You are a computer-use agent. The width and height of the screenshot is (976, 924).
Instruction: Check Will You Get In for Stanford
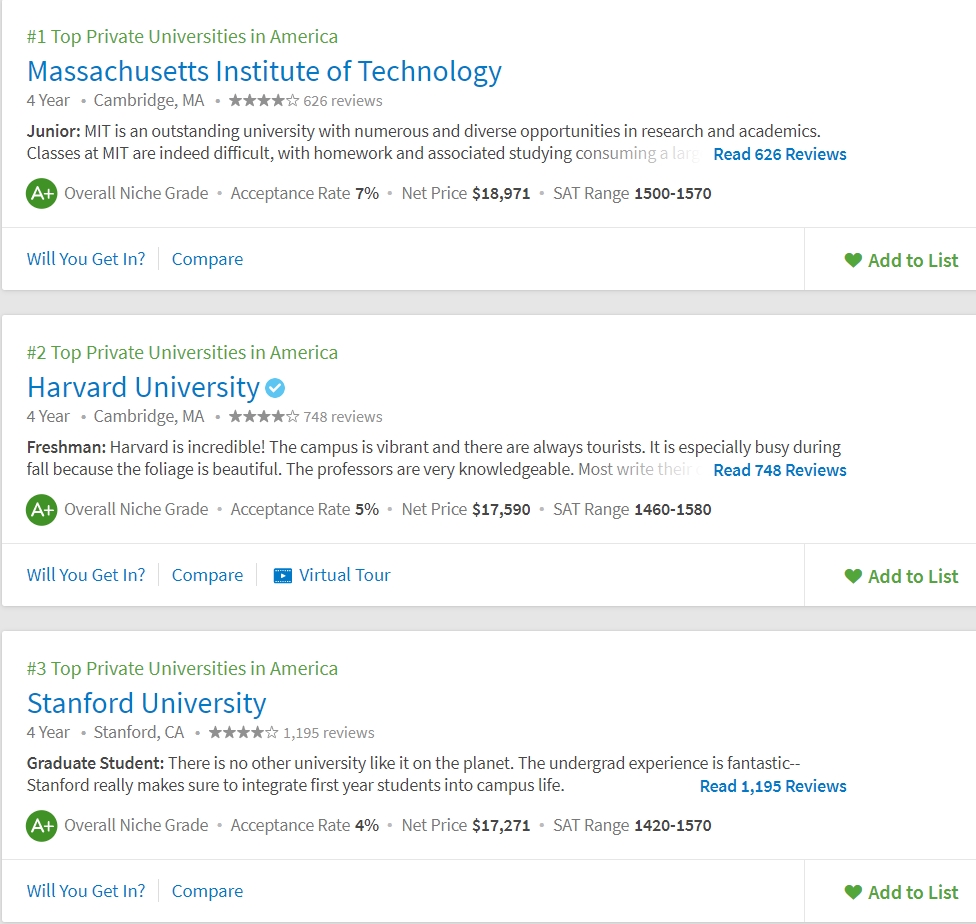86,891
